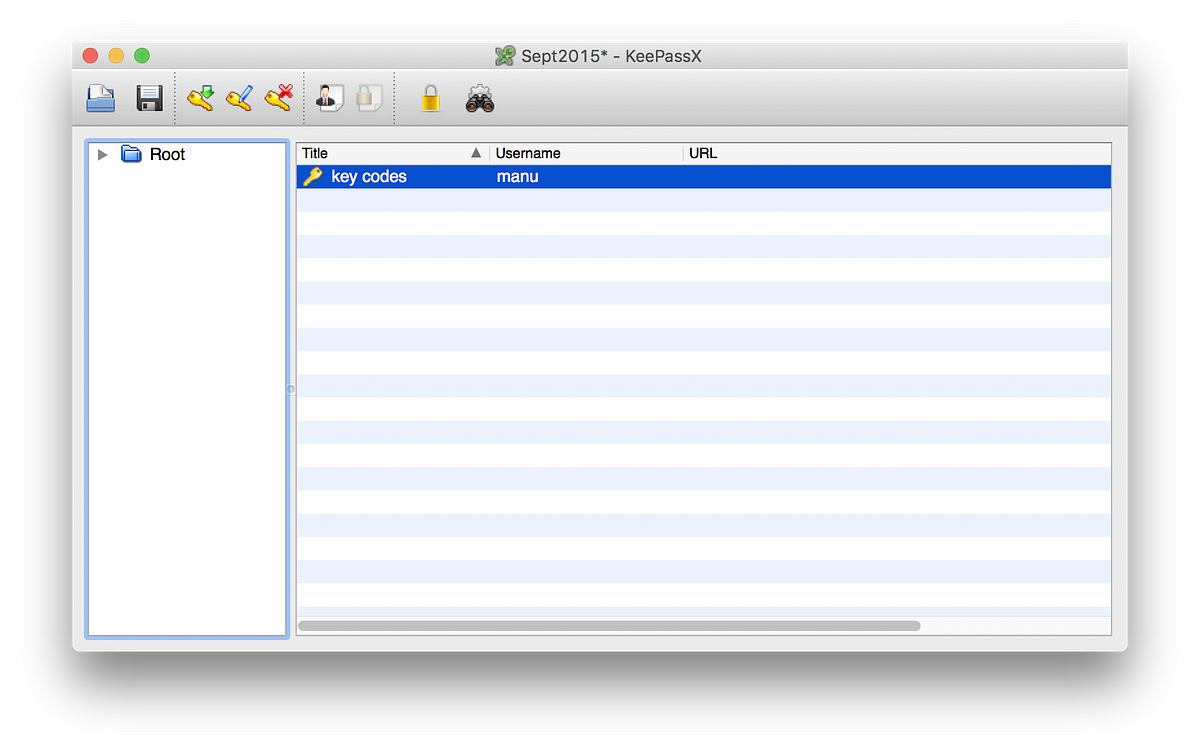1200x755 pixels.
Task: Delete the entry with the red X key icon
Action: pos(278,97)
